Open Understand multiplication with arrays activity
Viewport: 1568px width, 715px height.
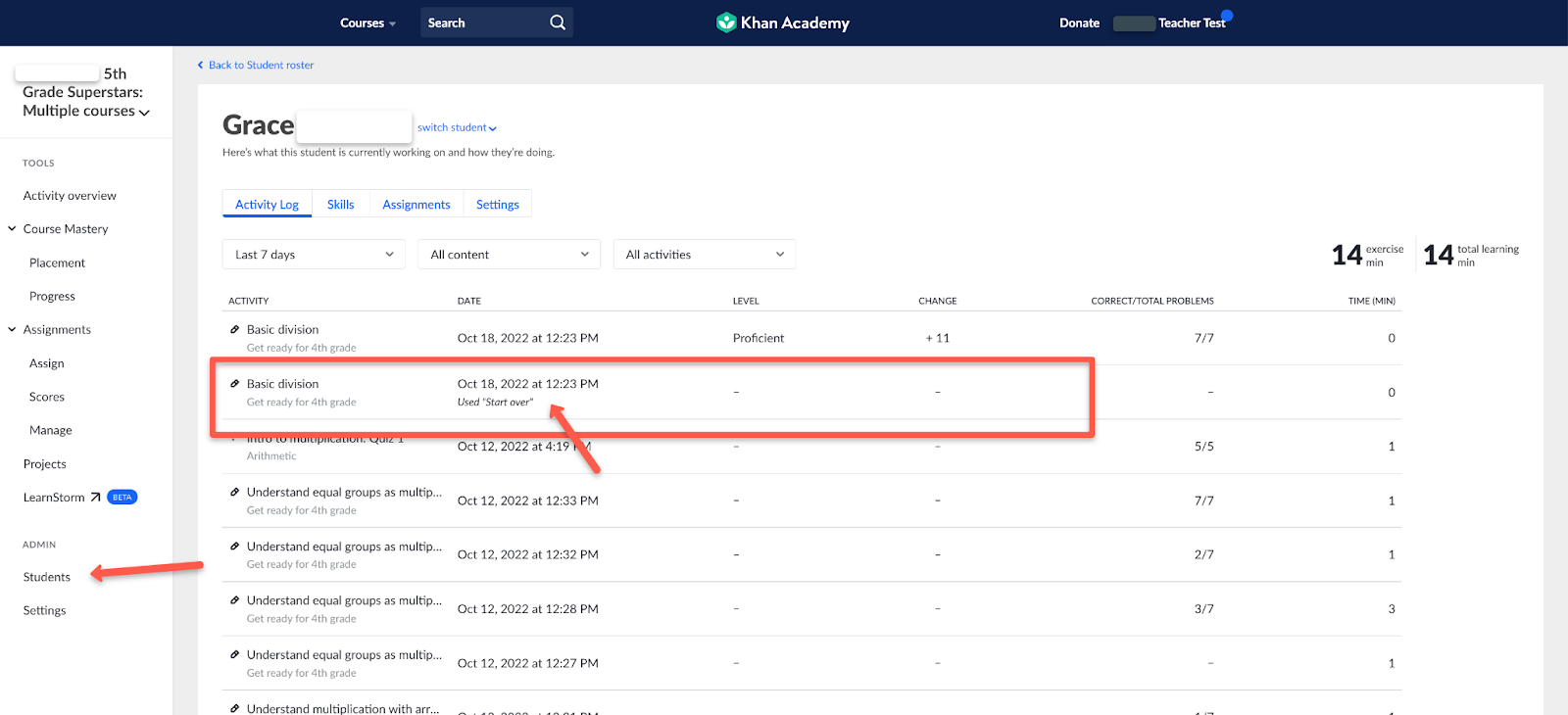(x=343, y=708)
